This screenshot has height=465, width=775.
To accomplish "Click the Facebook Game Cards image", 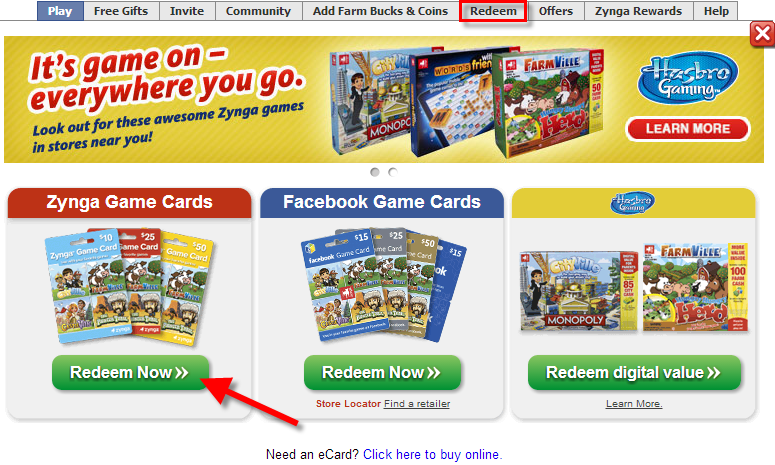I will click(383, 285).
